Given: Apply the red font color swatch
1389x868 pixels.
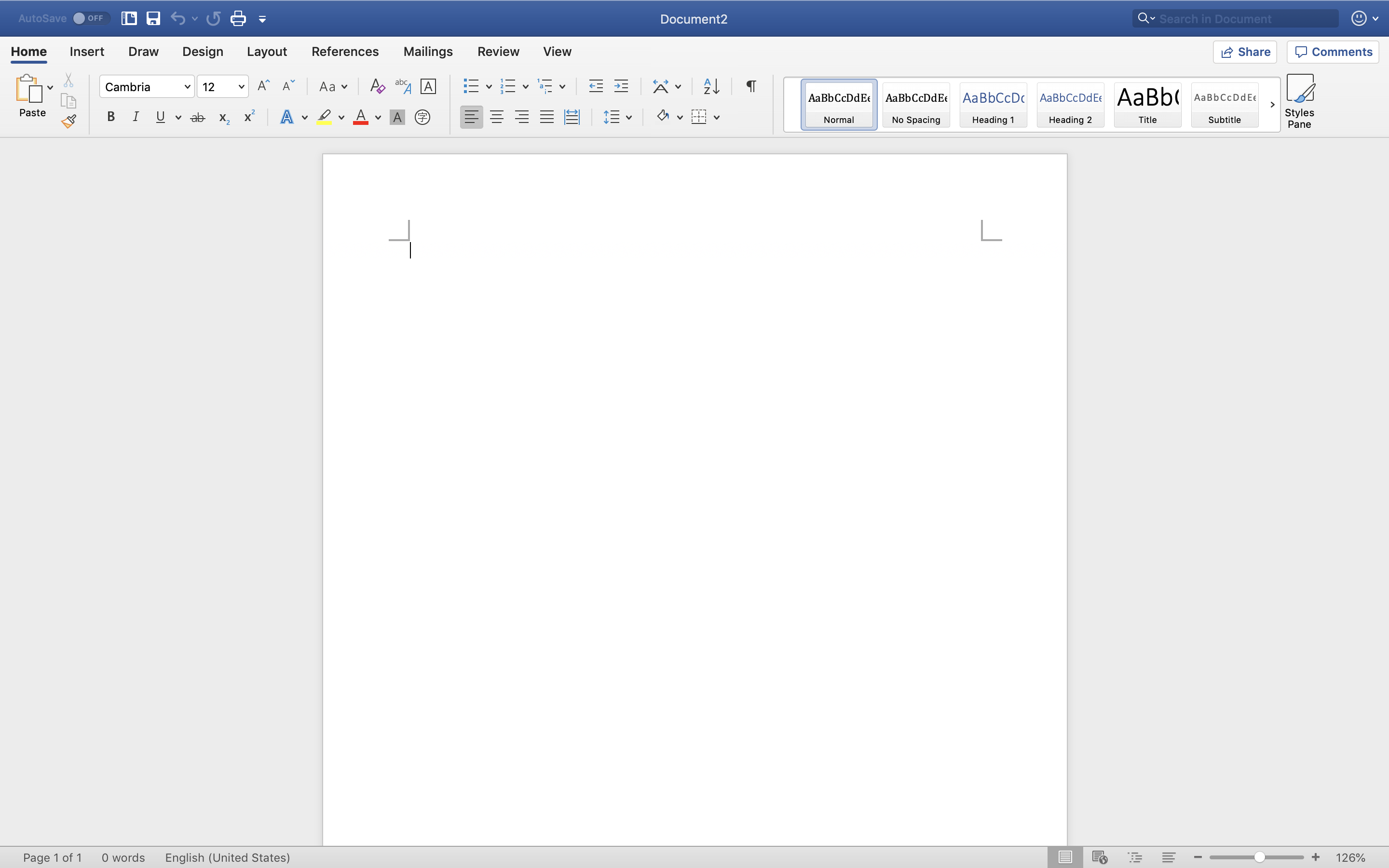Looking at the screenshot, I should [360, 117].
